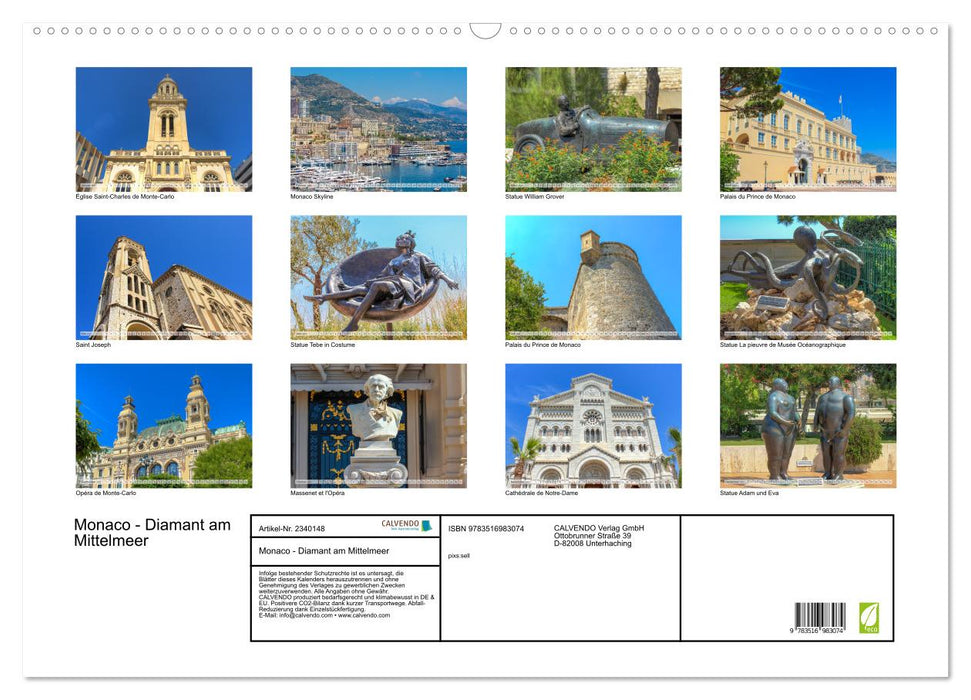The image size is (971, 700).
Task: Click the stone tower palace photo
Action: pos(593,277)
